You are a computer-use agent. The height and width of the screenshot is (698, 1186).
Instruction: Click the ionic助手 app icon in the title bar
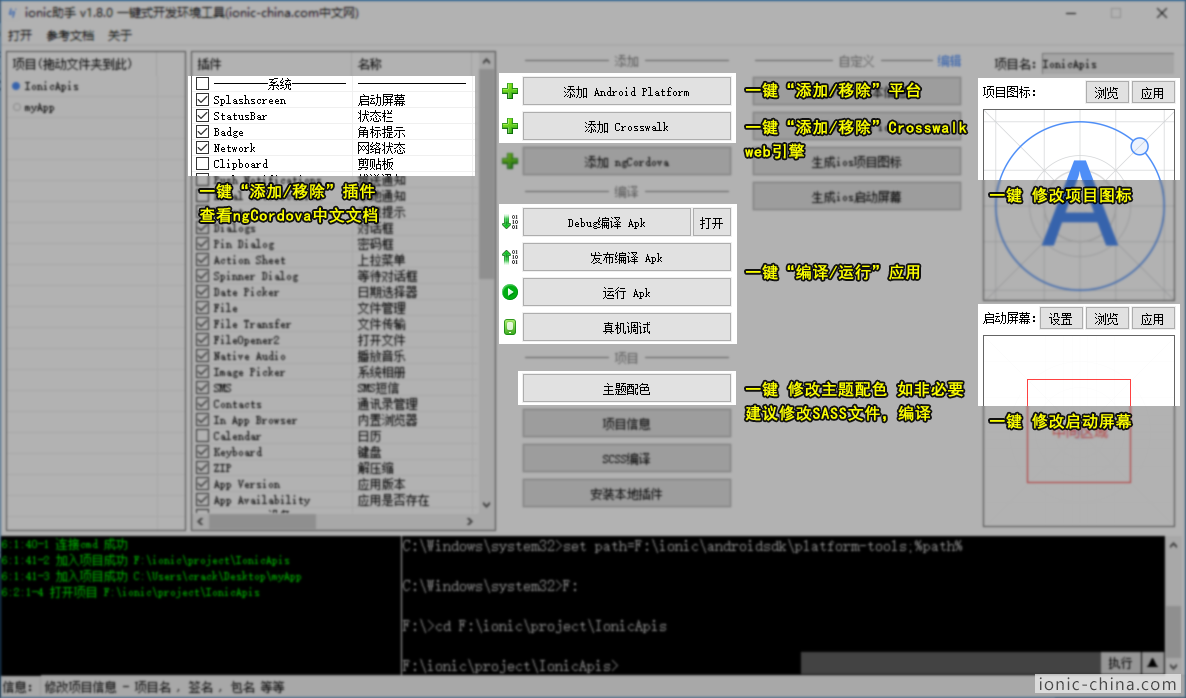pos(11,13)
